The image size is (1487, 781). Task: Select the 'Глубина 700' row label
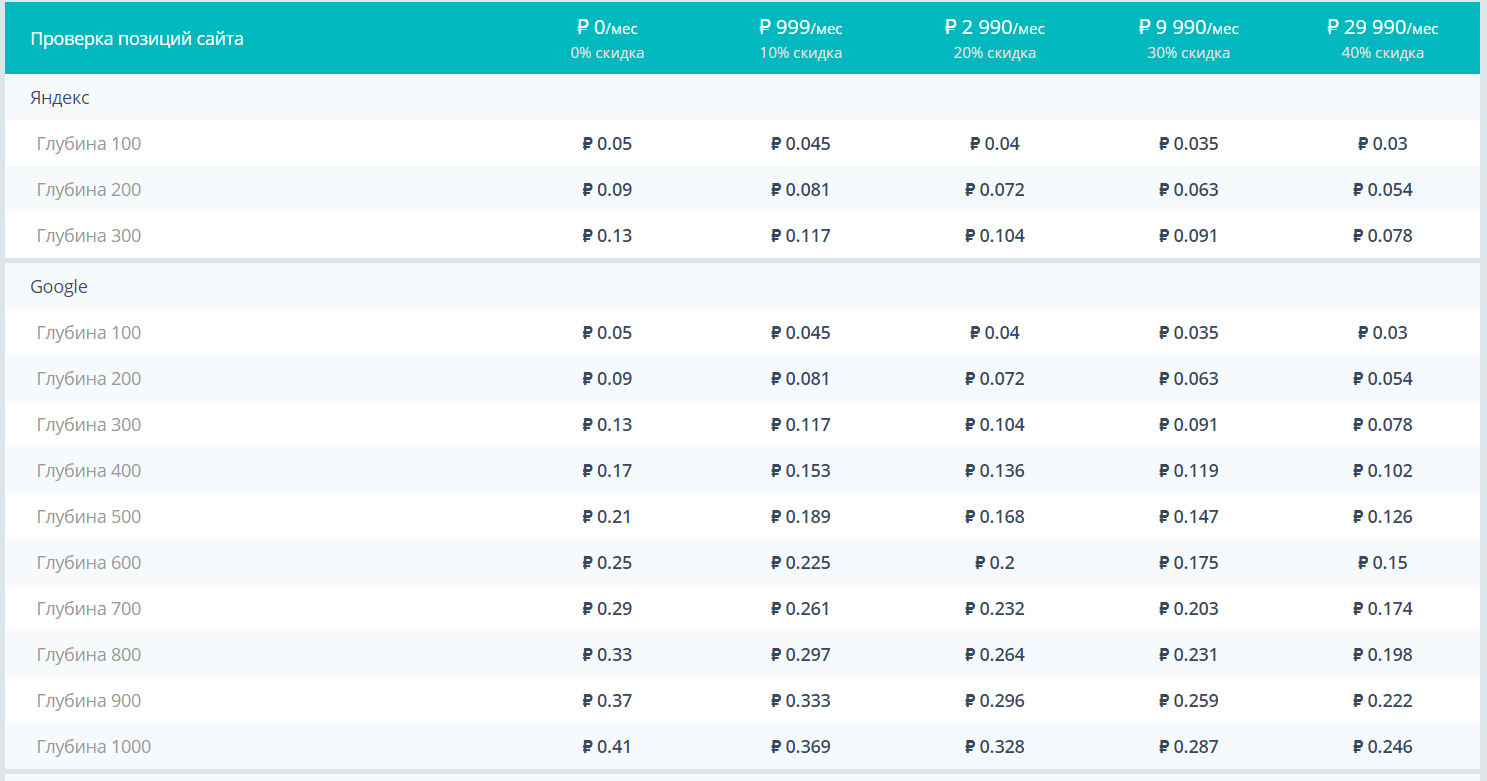coord(89,609)
